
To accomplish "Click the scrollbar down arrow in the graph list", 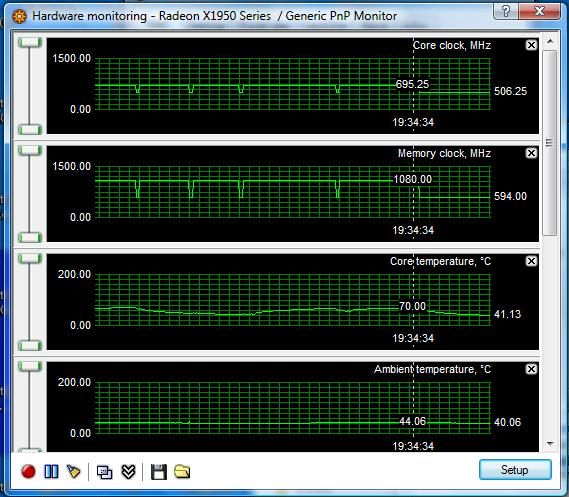I will tap(550, 444).
